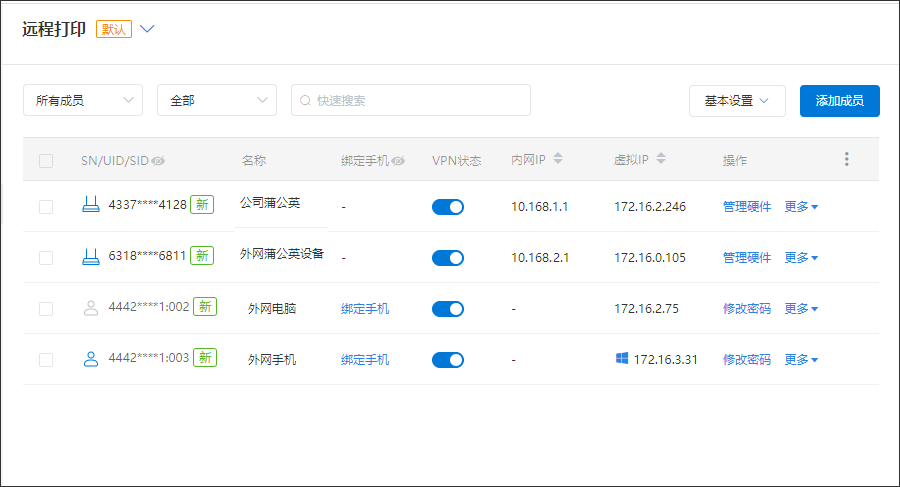Click 管理硬件 for 公司蒲公英
The height and width of the screenshot is (487, 900).
(747, 207)
